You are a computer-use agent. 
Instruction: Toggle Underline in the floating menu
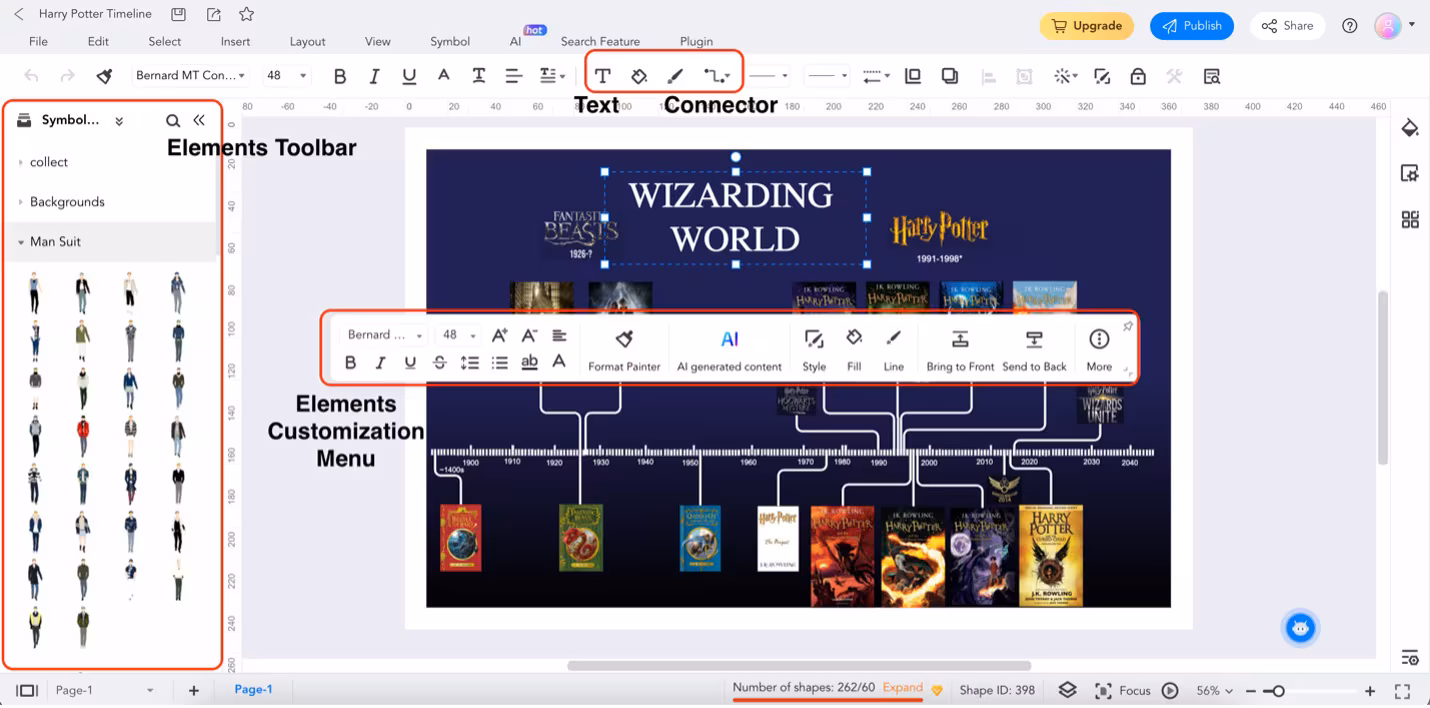(x=410, y=363)
